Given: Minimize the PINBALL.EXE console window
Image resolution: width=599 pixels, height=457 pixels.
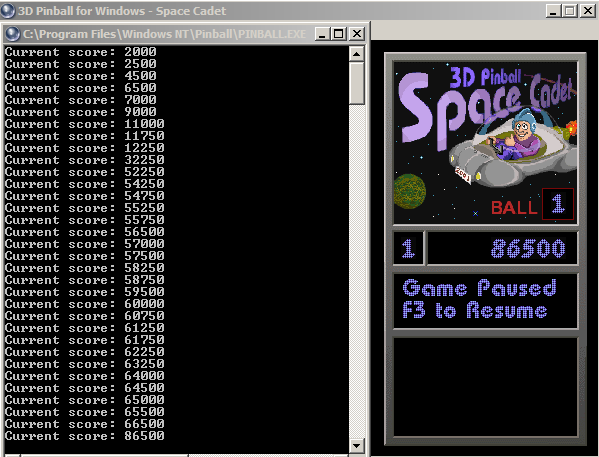Looking at the screenshot, I should tap(322, 34).
